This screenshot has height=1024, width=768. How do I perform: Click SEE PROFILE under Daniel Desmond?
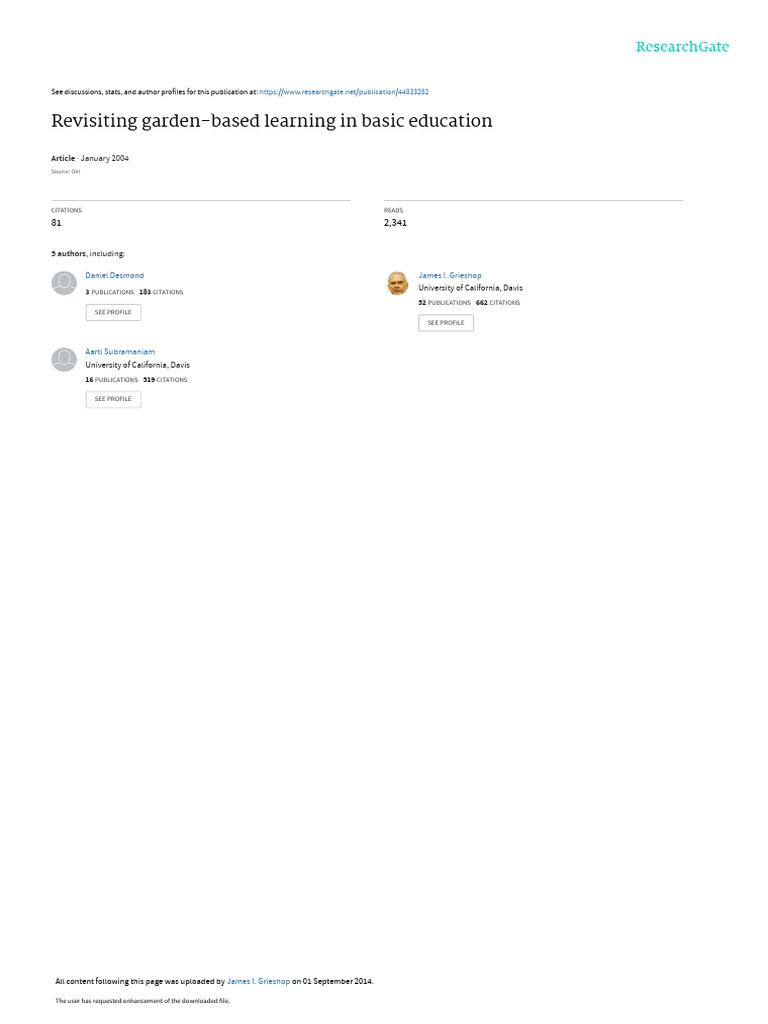113,312
